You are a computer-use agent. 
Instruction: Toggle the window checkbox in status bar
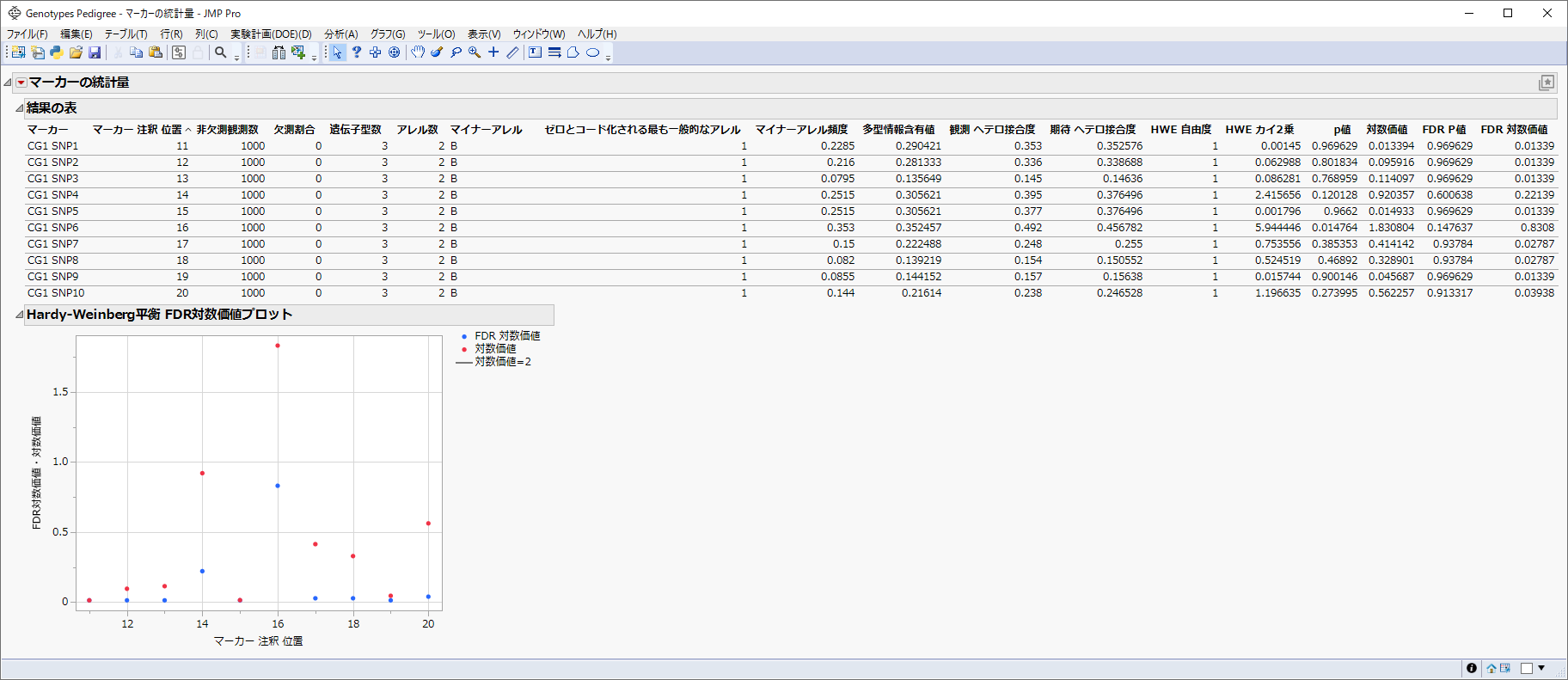(1527, 668)
